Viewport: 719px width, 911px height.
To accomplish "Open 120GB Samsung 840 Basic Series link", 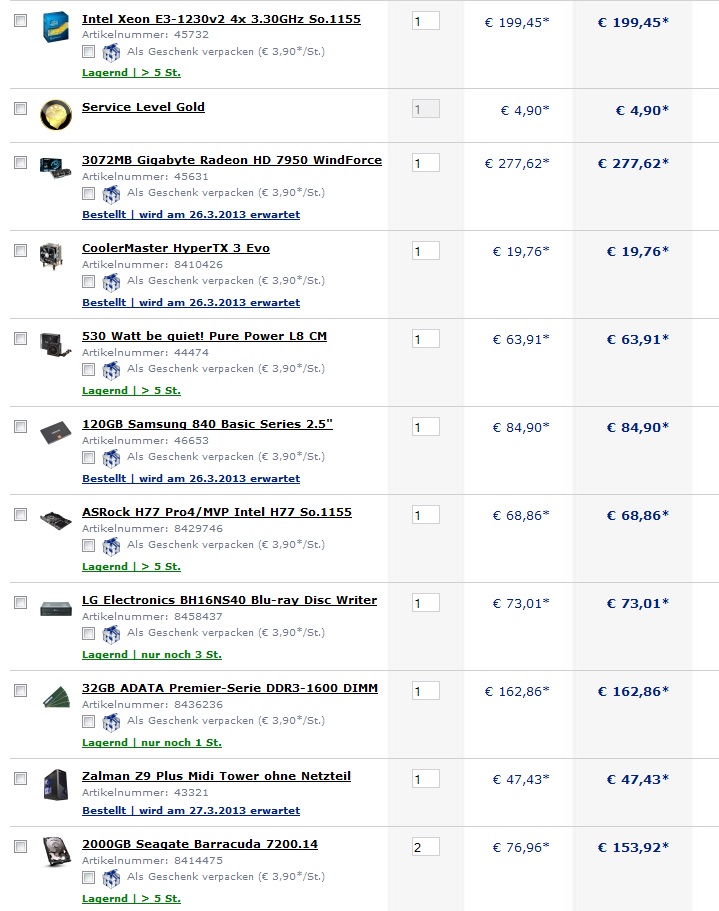I will click(x=207, y=424).
